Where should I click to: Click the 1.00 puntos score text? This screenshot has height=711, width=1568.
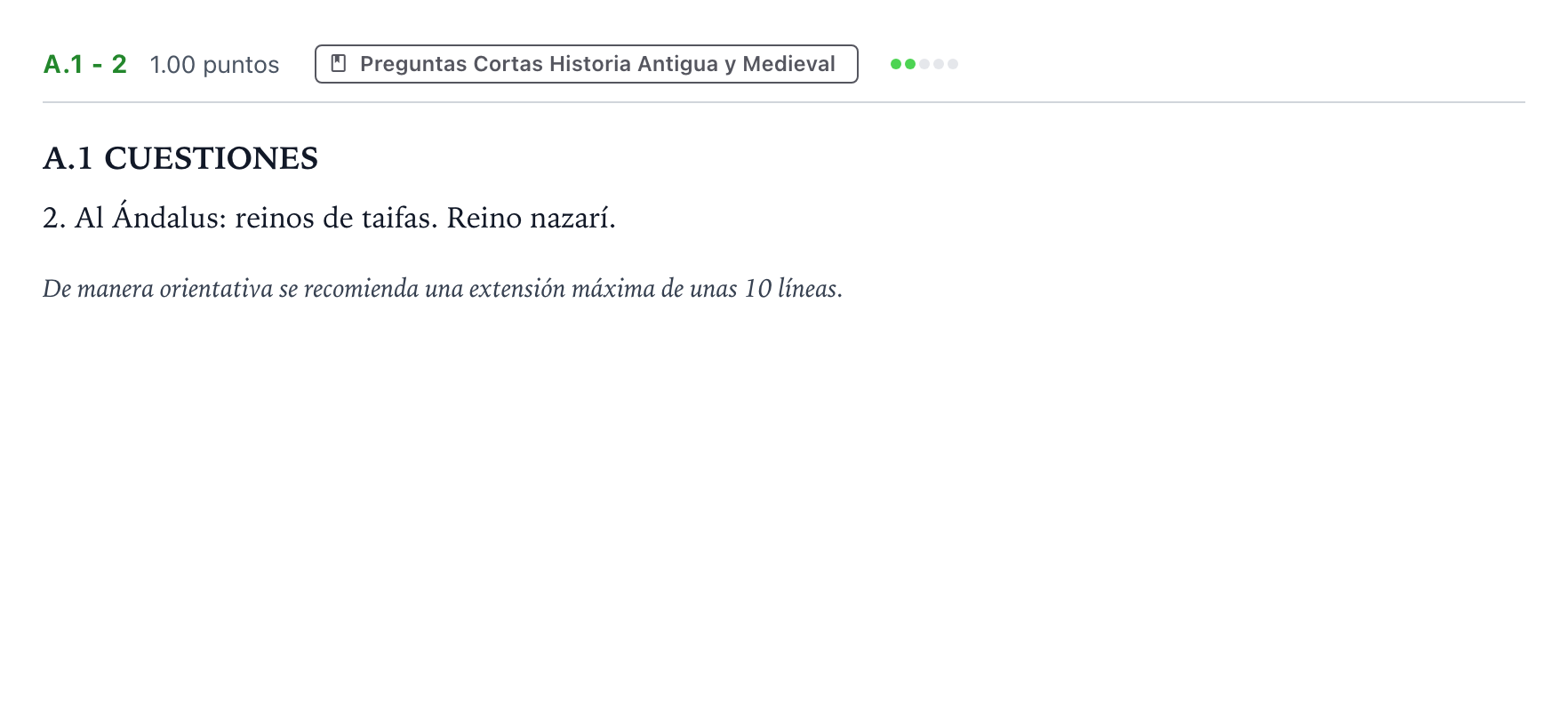pyautogui.click(x=214, y=65)
